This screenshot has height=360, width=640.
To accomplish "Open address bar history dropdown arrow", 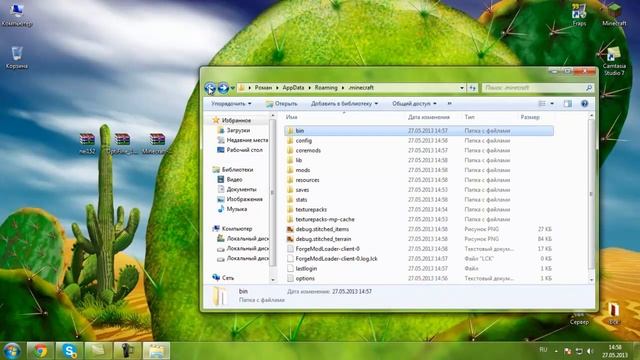I will pyautogui.click(x=462, y=88).
